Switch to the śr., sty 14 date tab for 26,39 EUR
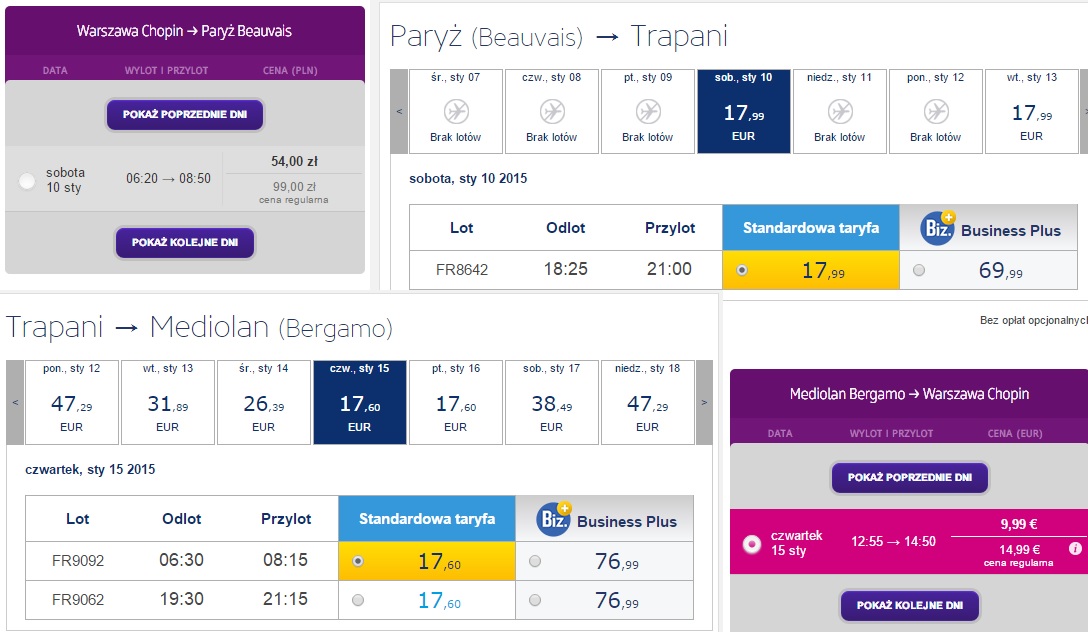 [264, 402]
